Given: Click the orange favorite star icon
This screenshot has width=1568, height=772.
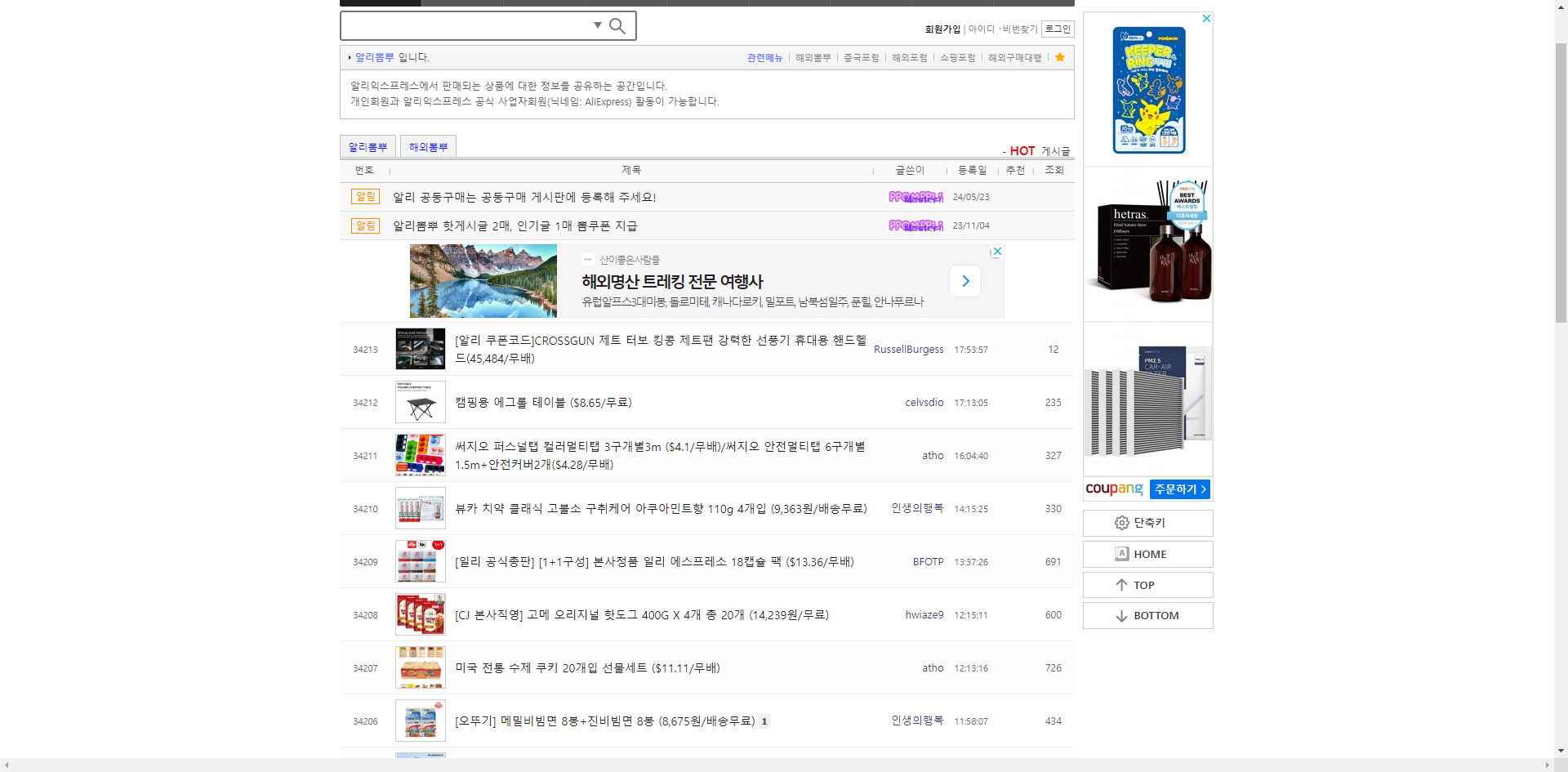Looking at the screenshot, I should point(1060,57).
